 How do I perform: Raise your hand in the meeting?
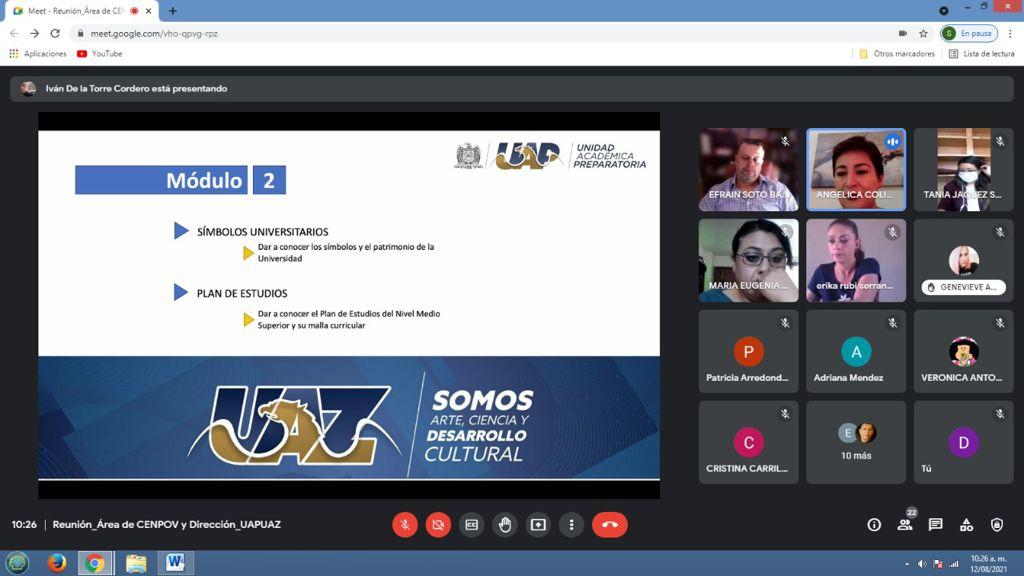[505, 524]
